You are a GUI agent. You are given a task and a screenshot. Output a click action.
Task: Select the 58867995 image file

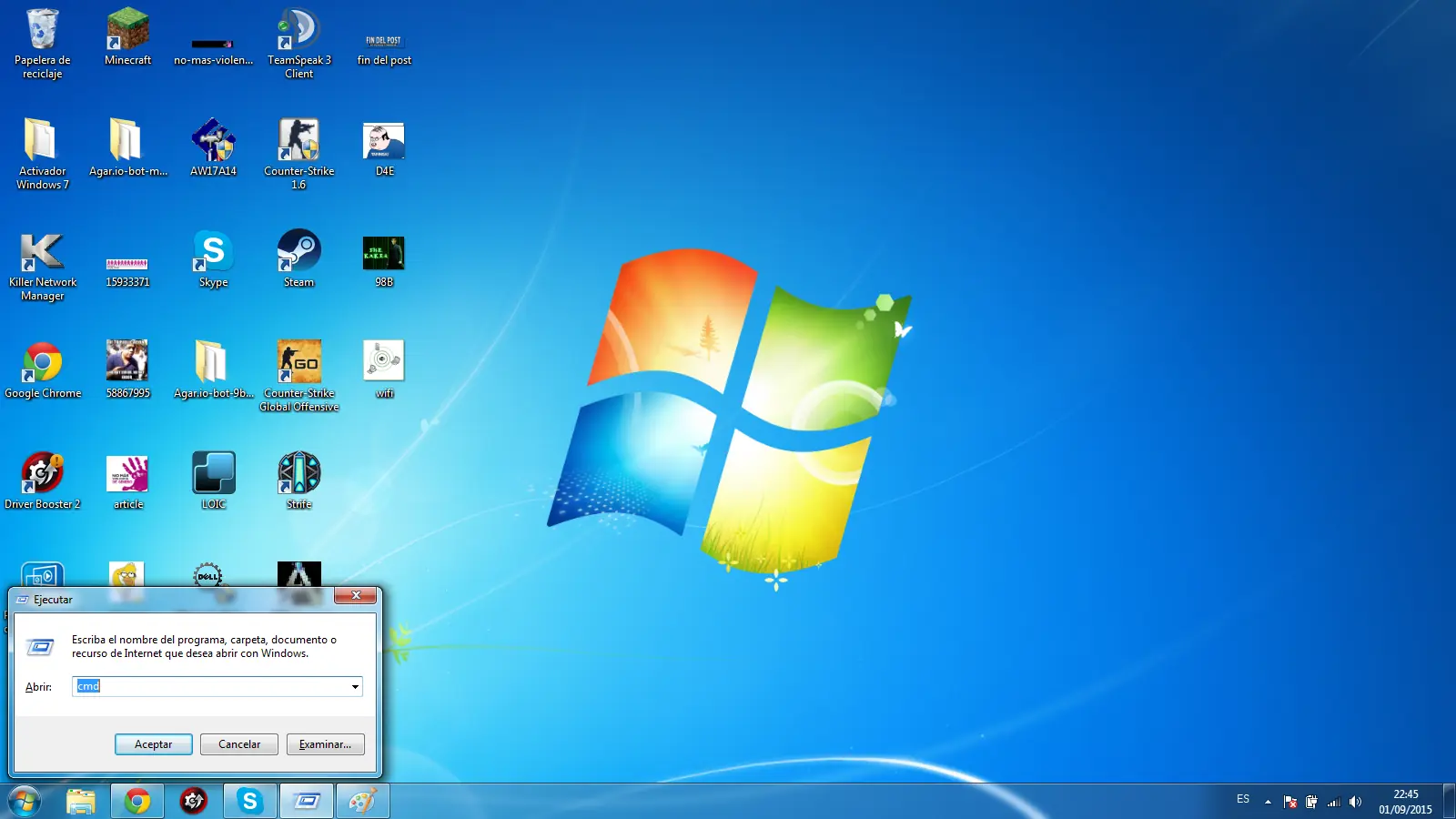tap(127, 369)
